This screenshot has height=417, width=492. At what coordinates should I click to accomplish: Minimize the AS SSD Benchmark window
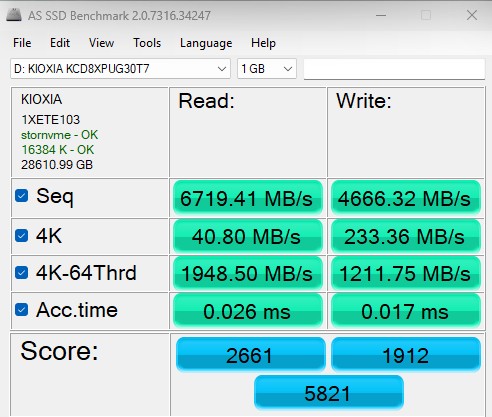point(381,15)
